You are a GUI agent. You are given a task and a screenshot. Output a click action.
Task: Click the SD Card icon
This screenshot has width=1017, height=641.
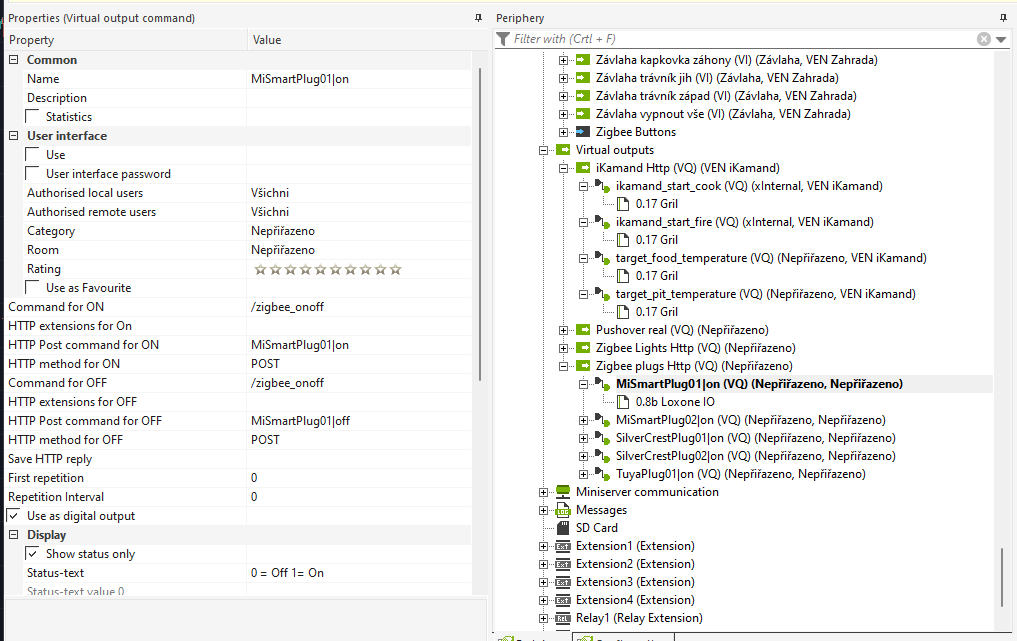[563, 528]
